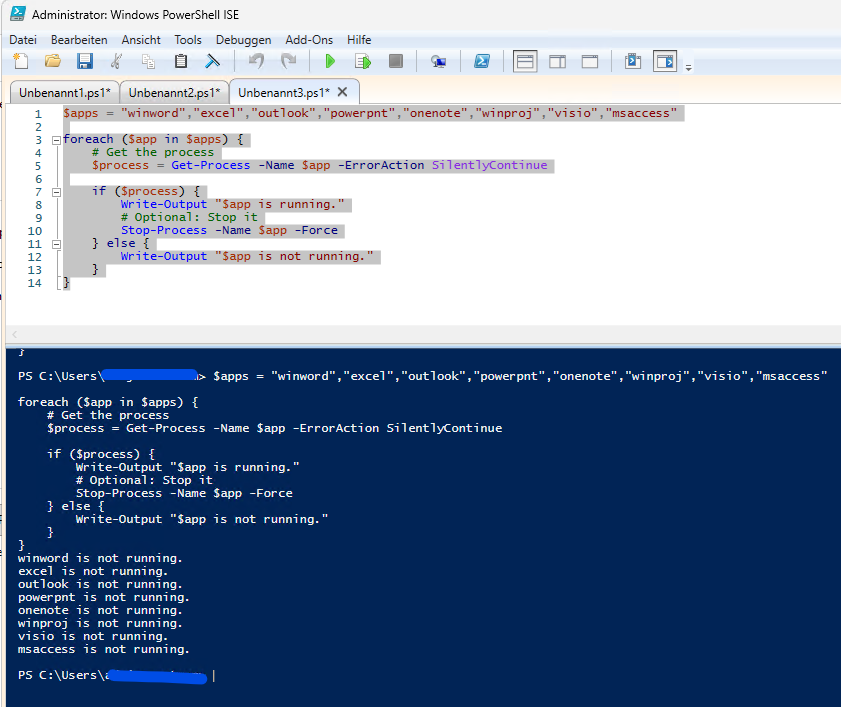This screenshot has width=841, height=707.
Task: Open the Ansicht menu
Action: point(141,40)
